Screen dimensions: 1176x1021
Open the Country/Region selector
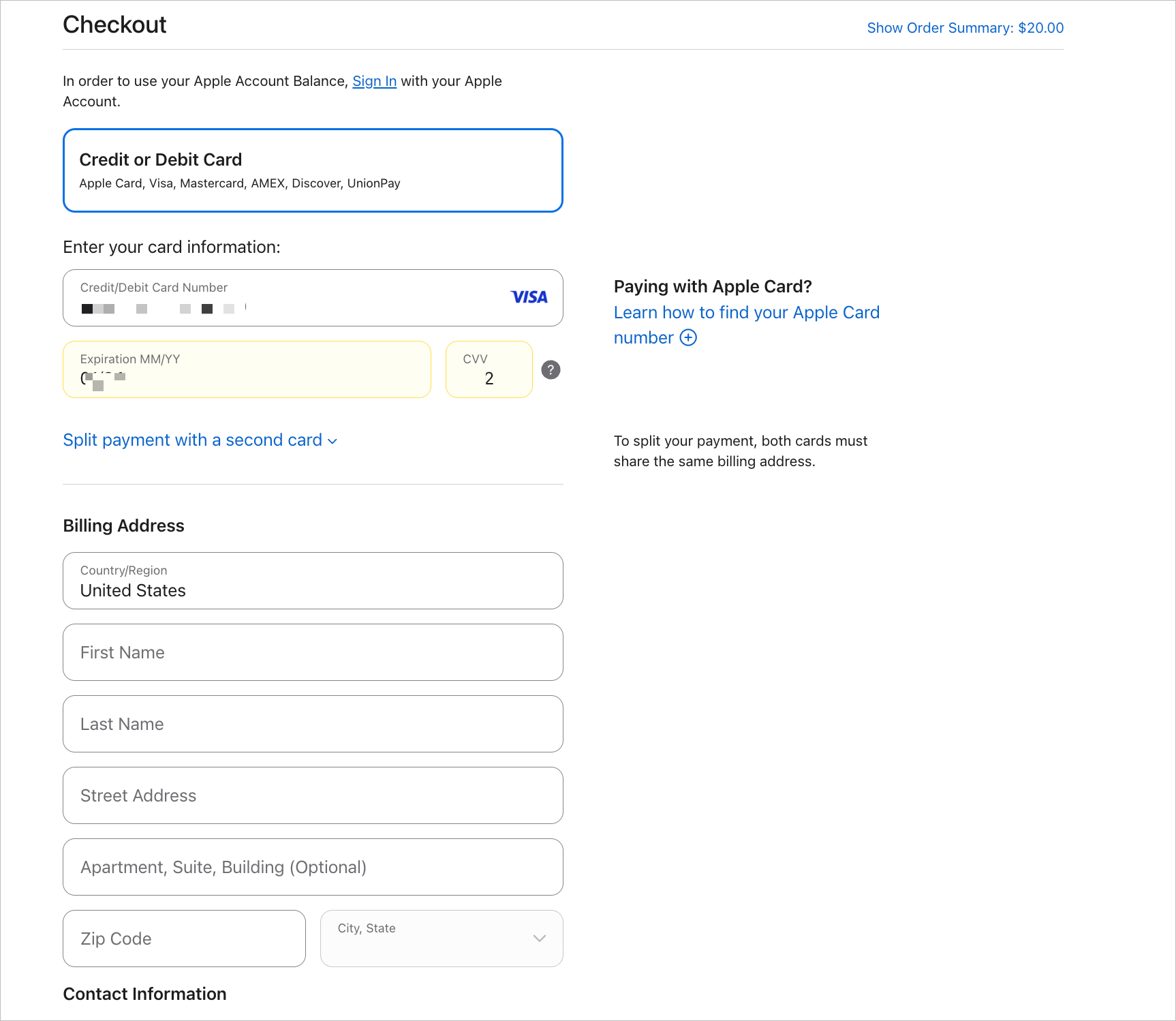click(x=313, y=581)
